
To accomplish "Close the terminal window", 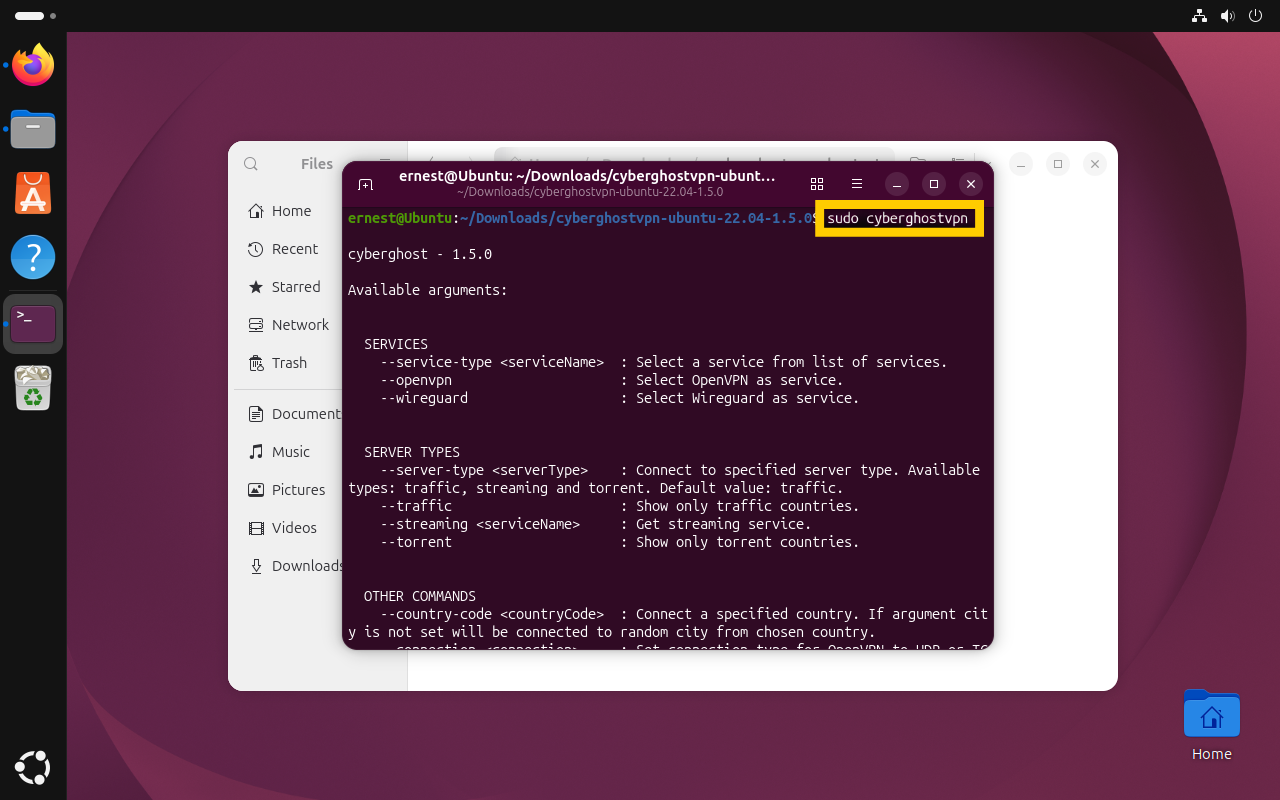I will 970,184.
